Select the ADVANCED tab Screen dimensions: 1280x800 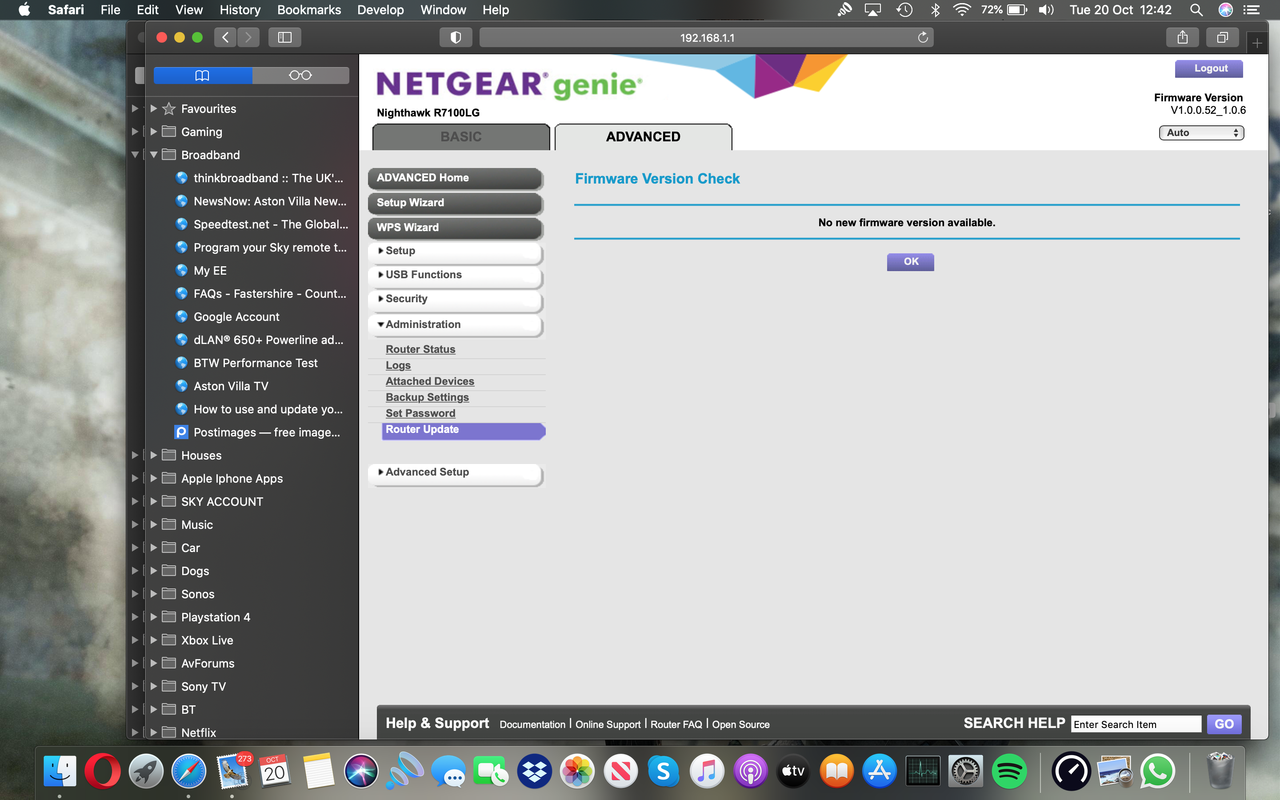pyautogui.click(x=643, y=137)
